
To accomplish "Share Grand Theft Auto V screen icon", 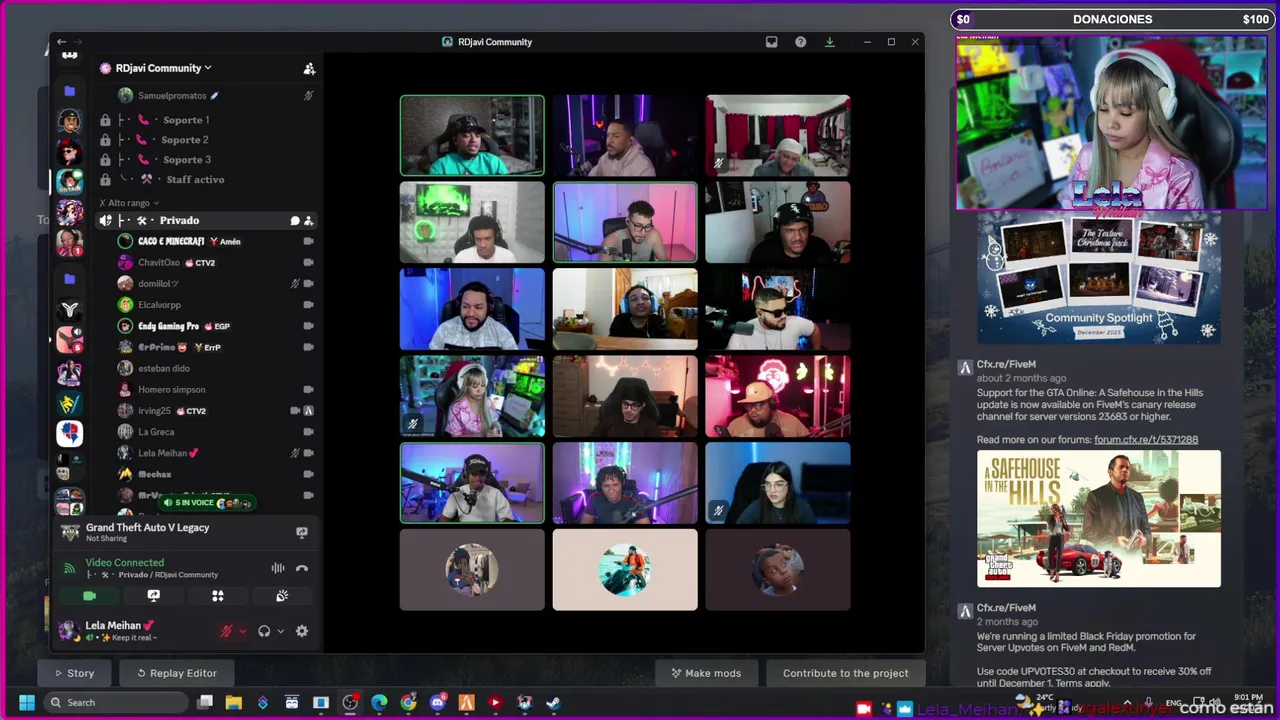I will pos(302,532).
